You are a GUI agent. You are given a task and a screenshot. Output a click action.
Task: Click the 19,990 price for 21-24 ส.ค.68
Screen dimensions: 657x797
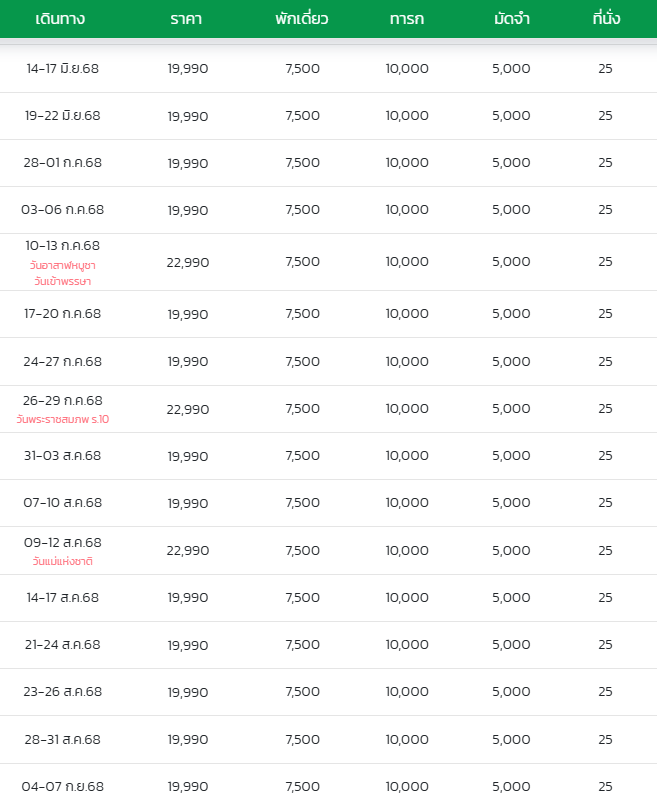pos(188,646)
